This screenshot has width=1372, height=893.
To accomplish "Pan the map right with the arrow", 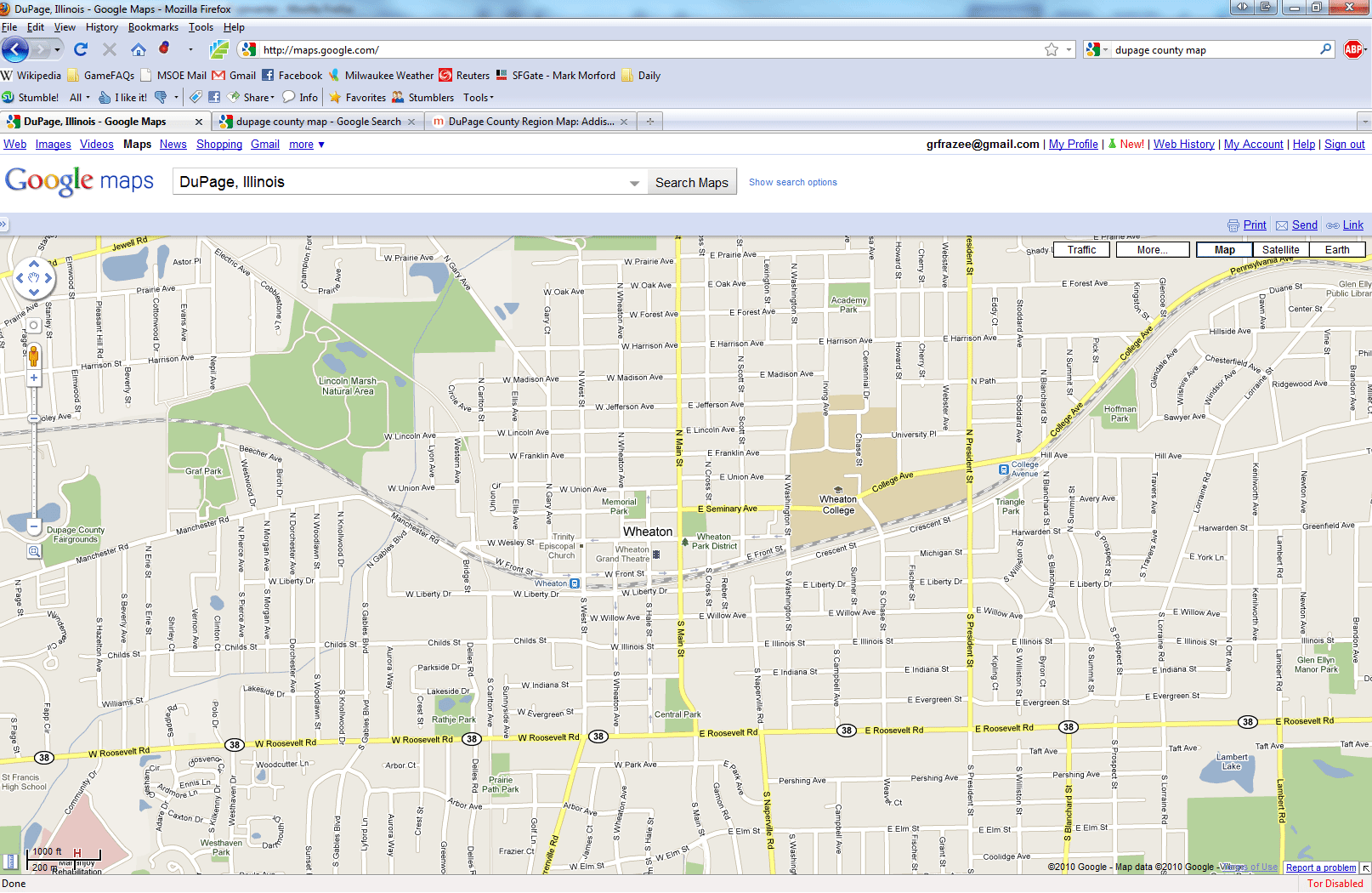I will pos(48,278).
